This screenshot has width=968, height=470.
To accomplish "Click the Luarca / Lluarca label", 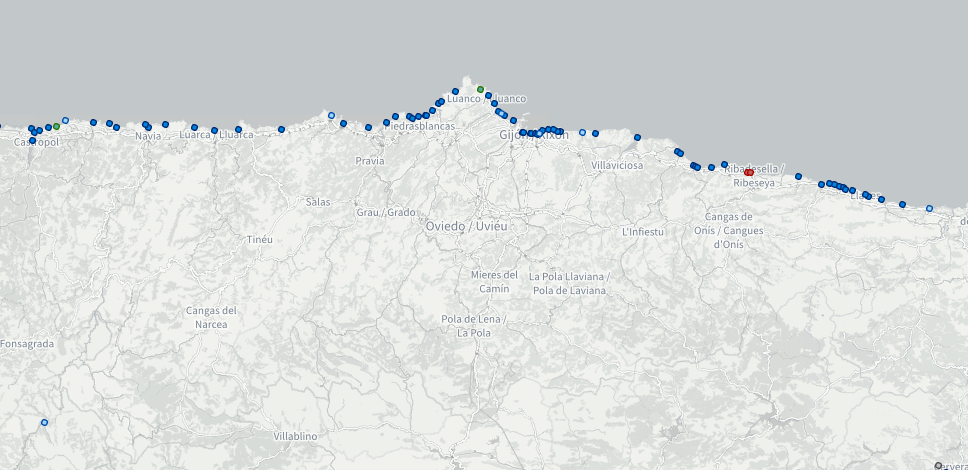I will (216, 135).
